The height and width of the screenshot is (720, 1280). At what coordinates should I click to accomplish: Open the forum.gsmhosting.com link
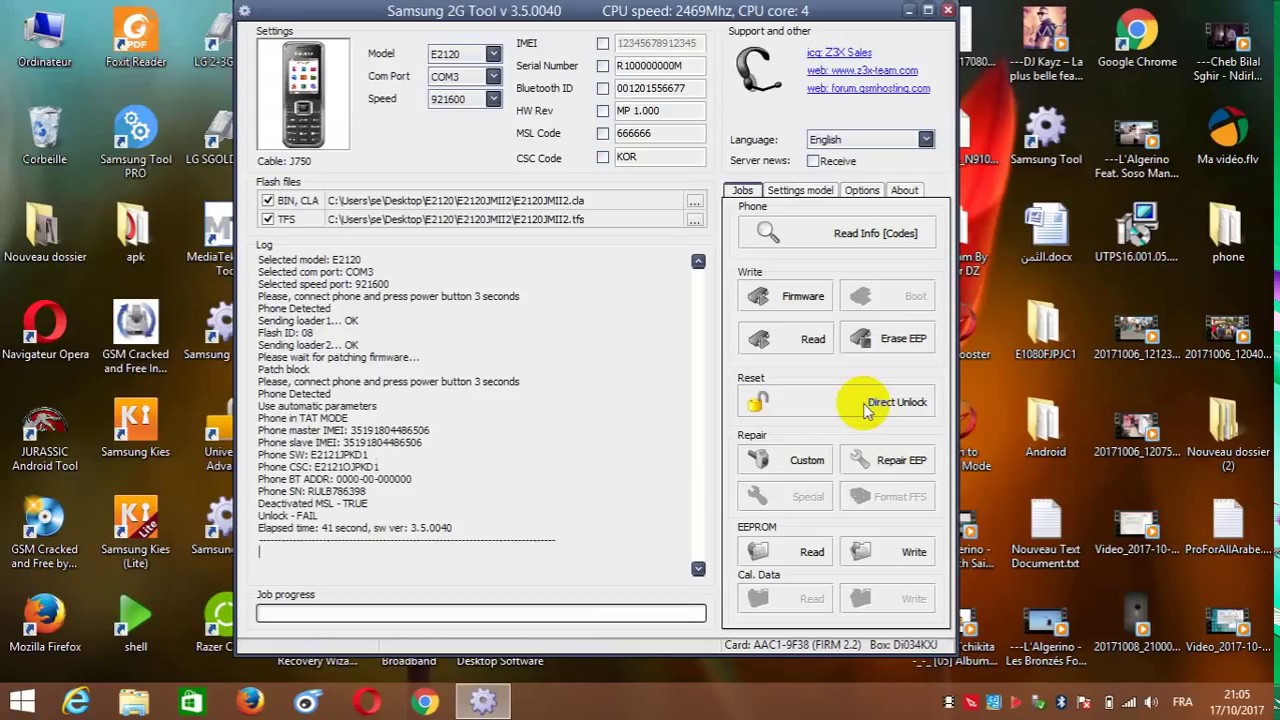868,89
